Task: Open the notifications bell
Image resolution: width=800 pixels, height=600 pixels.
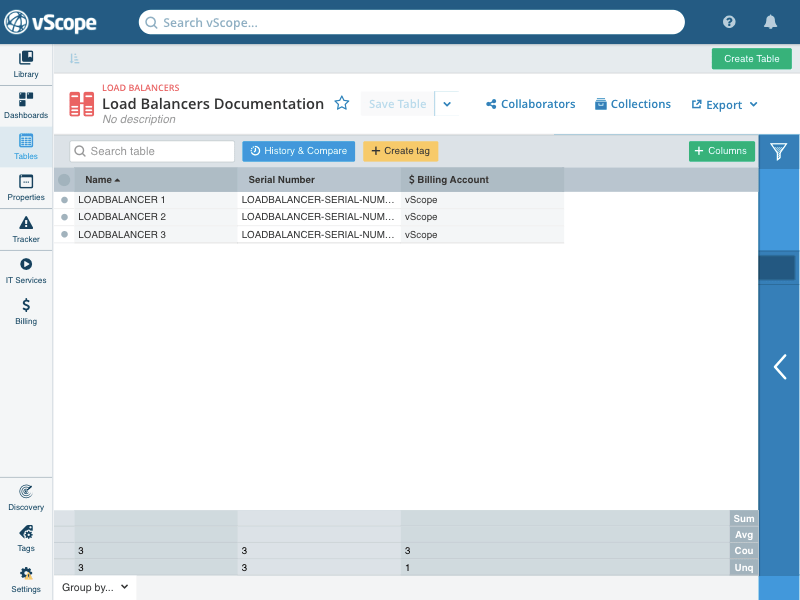Action: 770,22
